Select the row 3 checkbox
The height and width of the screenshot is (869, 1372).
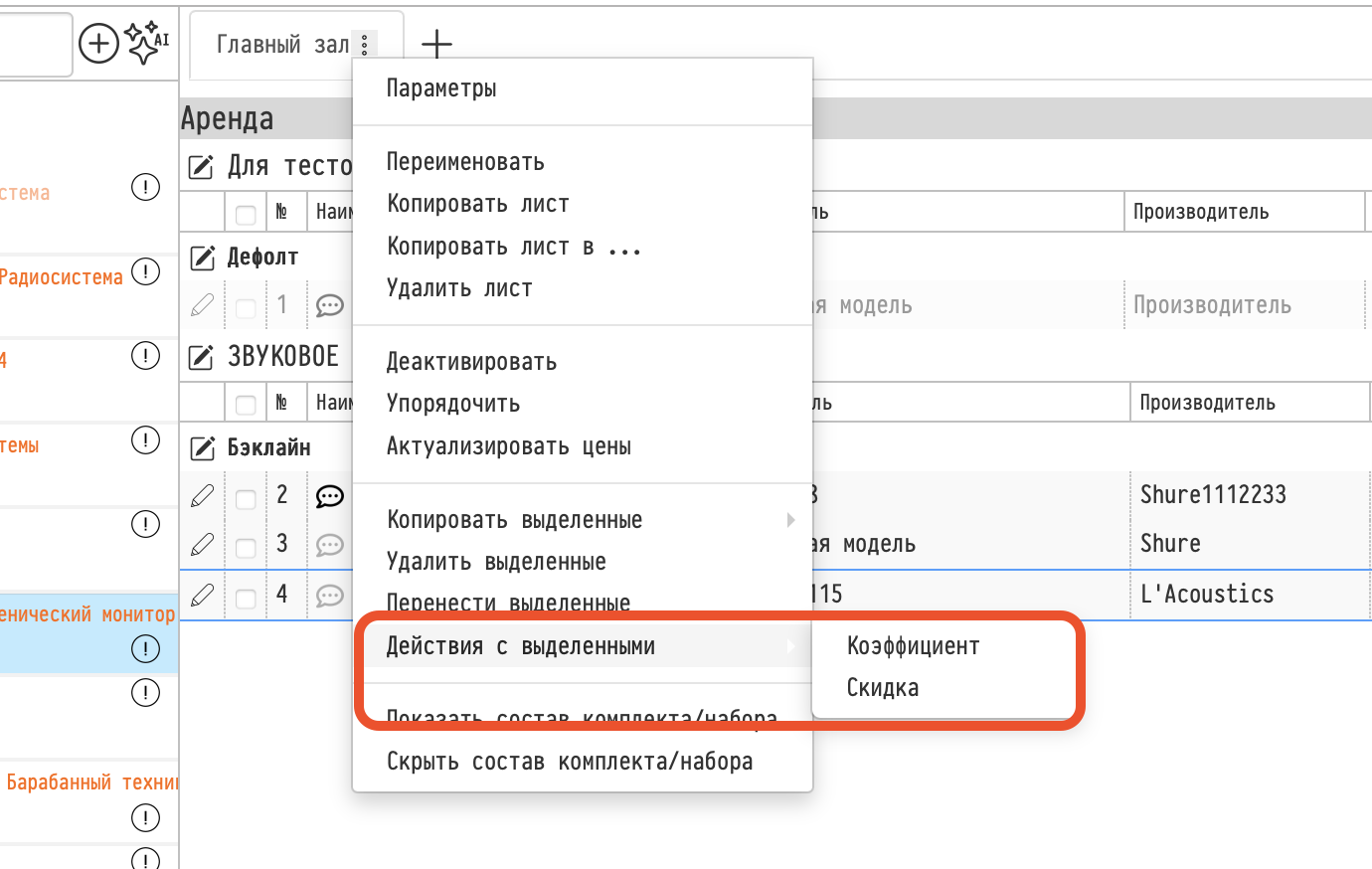(246, 548)
